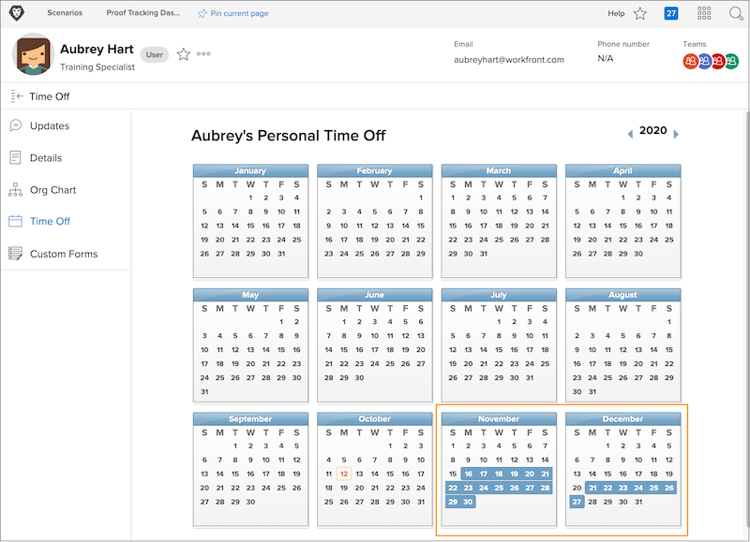Open the Org Chart section
The height and width of the screenshot is (542, 750).
point(53,190)
